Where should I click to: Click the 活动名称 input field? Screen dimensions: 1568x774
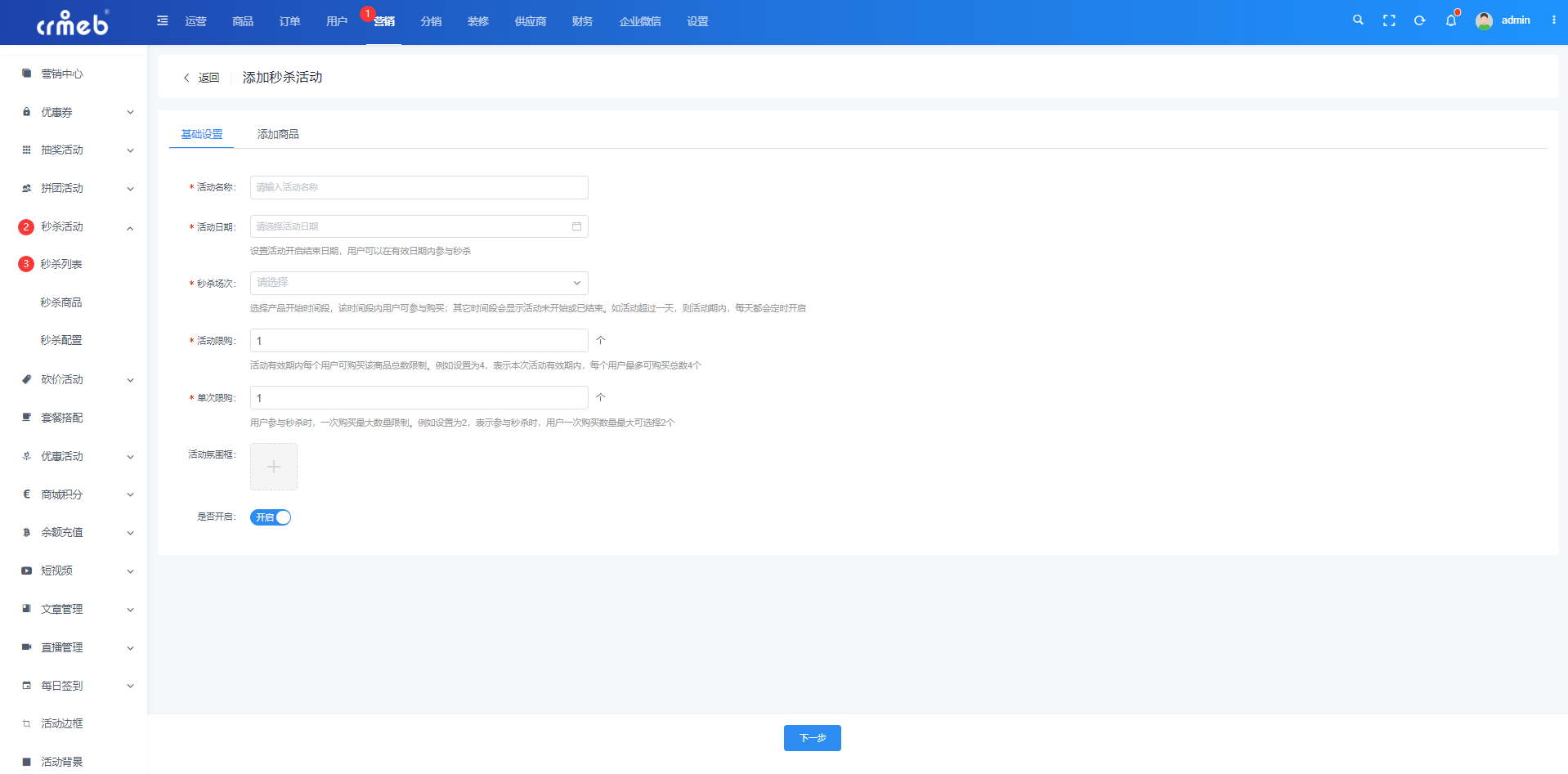tap(419, 187)
